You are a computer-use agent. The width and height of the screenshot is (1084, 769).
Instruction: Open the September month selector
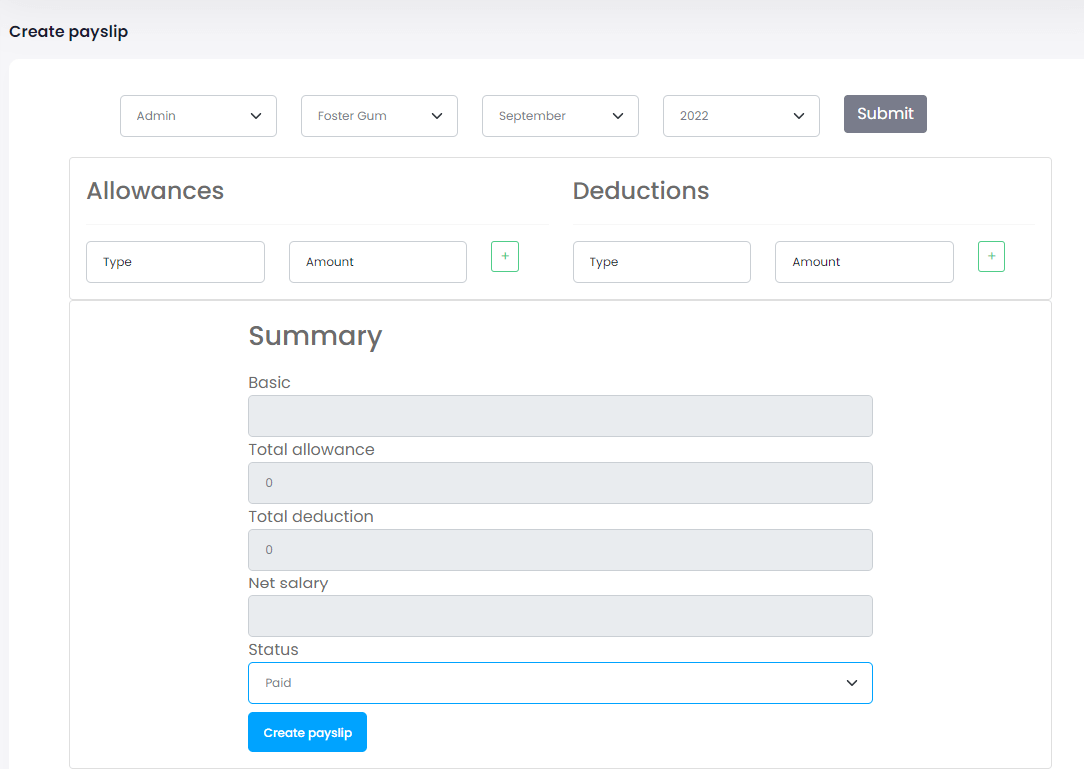[x=560, y=116]
